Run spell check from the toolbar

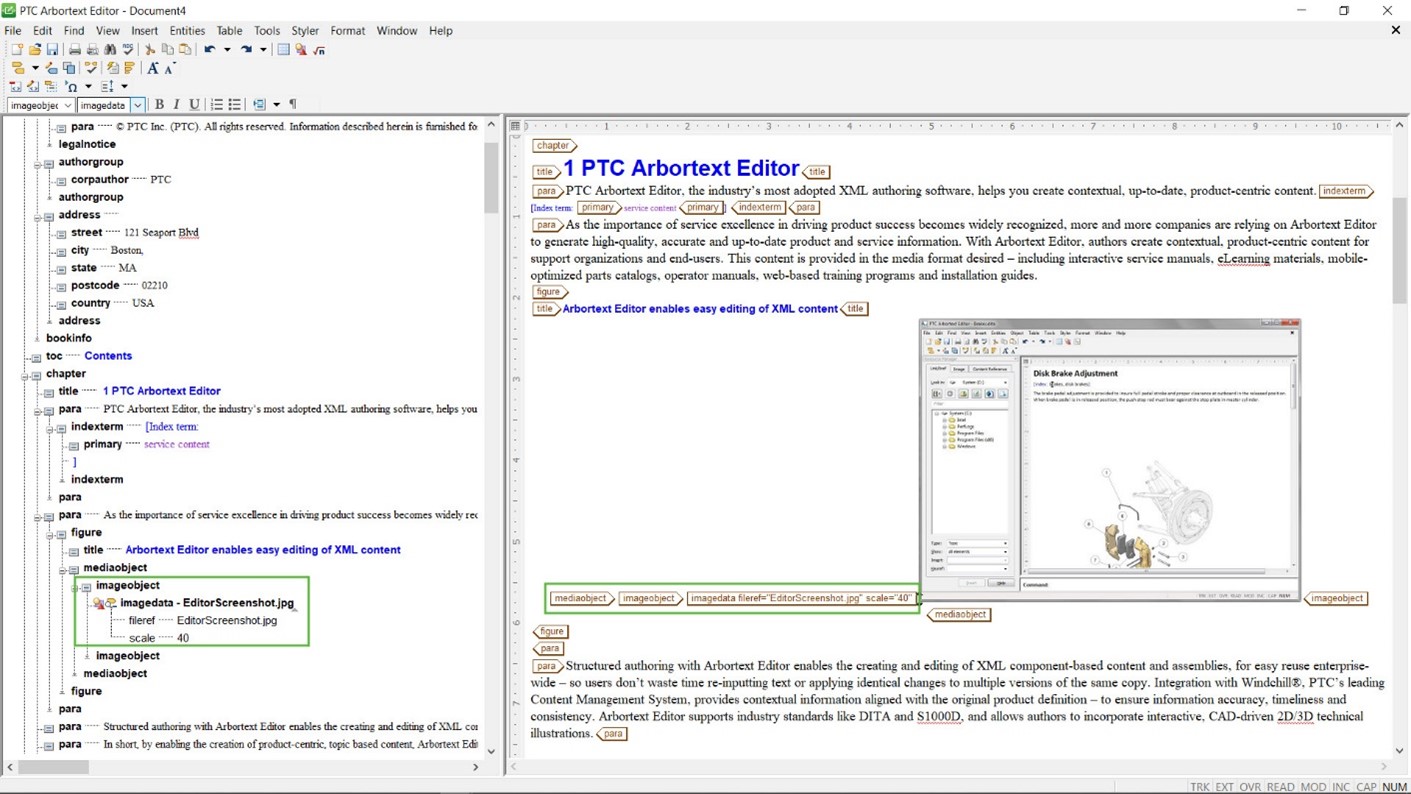128,49
